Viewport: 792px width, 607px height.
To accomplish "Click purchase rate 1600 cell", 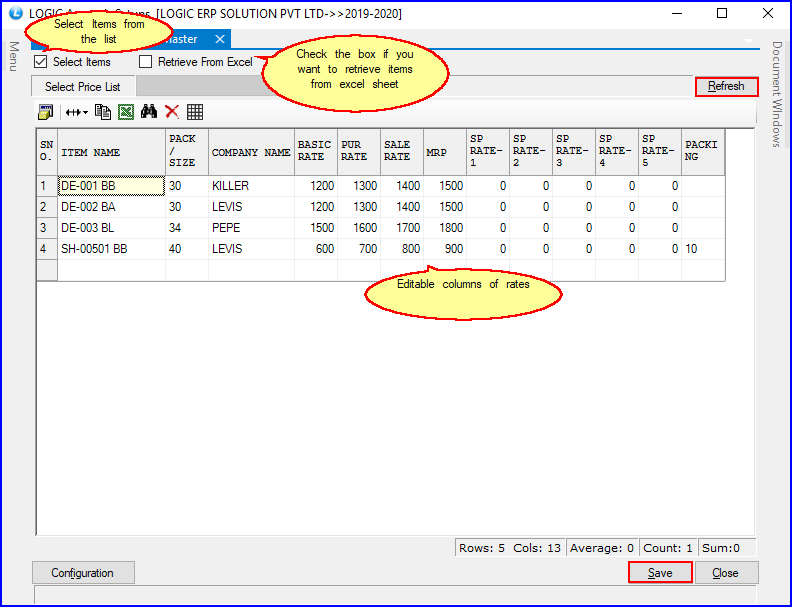I will click(x=359, y=228).
